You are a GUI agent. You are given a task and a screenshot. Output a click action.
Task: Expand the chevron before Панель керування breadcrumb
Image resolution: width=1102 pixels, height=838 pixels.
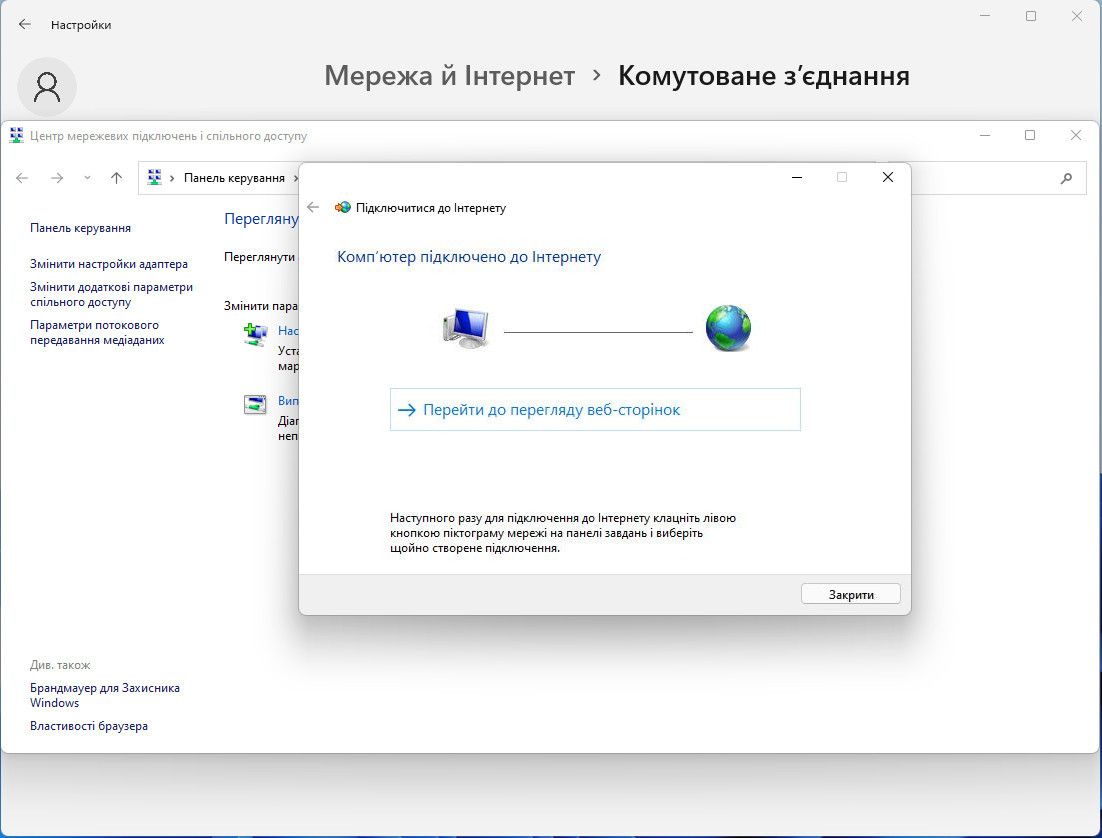tap(172, 178)
